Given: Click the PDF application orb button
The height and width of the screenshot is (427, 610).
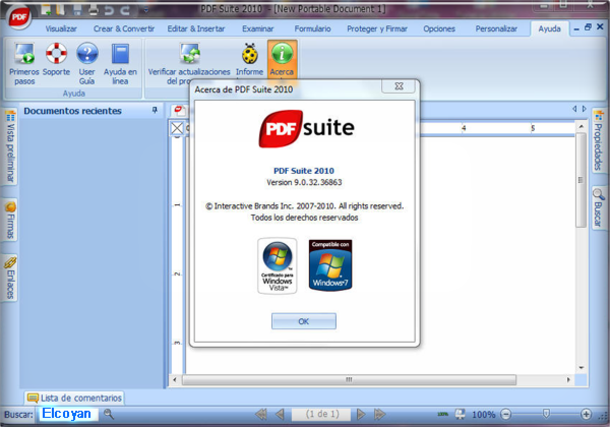Looking at the screenshot, I should pyautogui.click(x=19, y=17).
